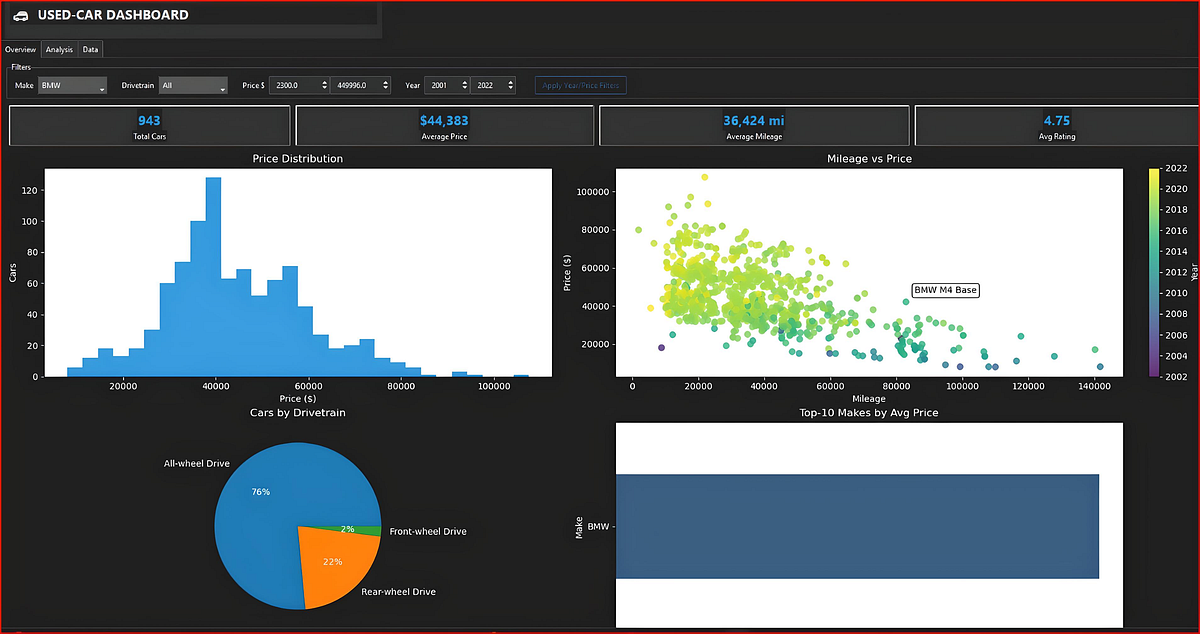Click the car icon in the dashboard header

pyautogui.click(x=22, y=15)
